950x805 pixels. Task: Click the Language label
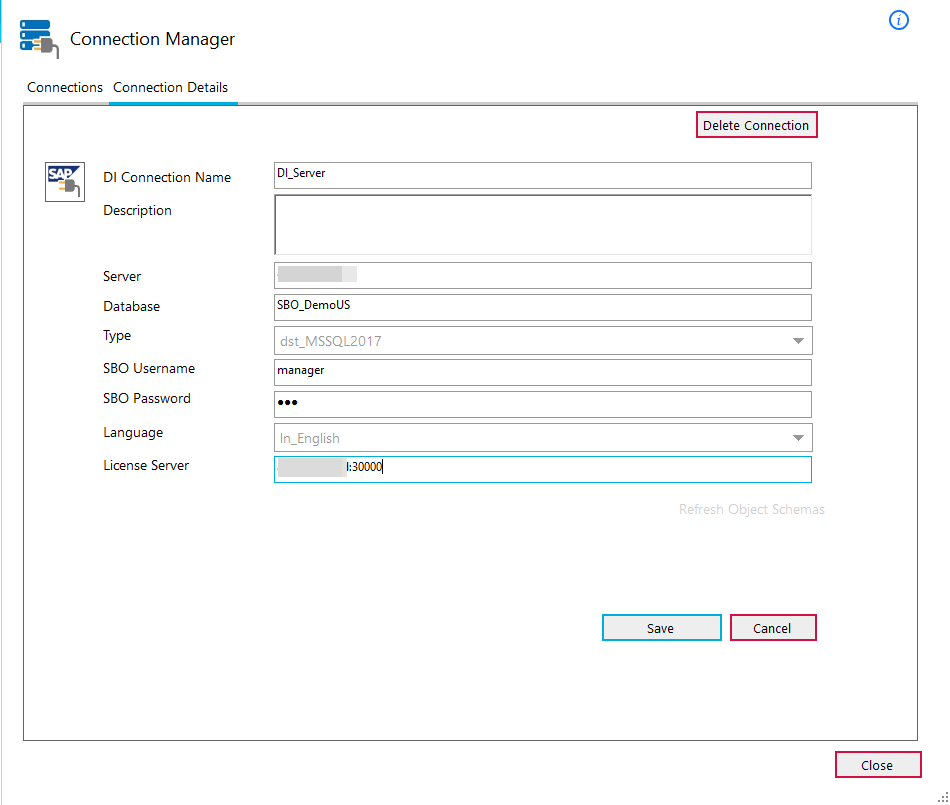tap(133, 432)
